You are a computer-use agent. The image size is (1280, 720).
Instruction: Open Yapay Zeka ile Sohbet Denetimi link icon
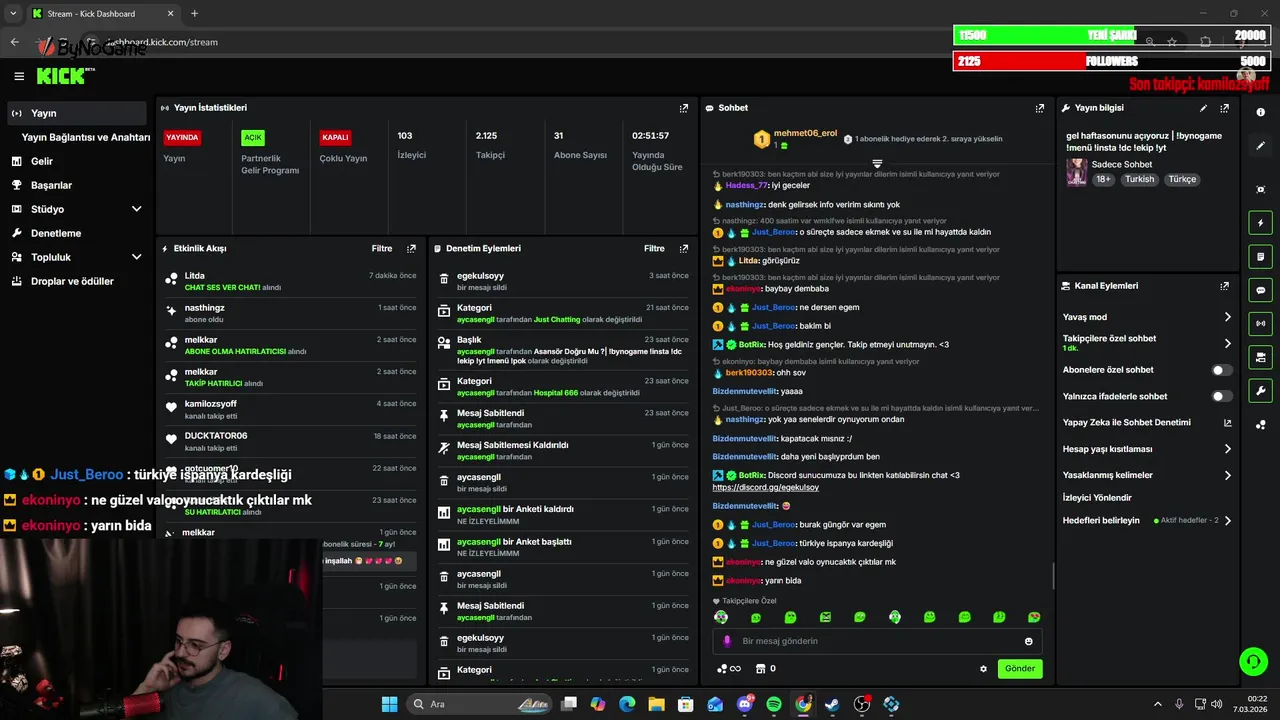click(1227, 423)
